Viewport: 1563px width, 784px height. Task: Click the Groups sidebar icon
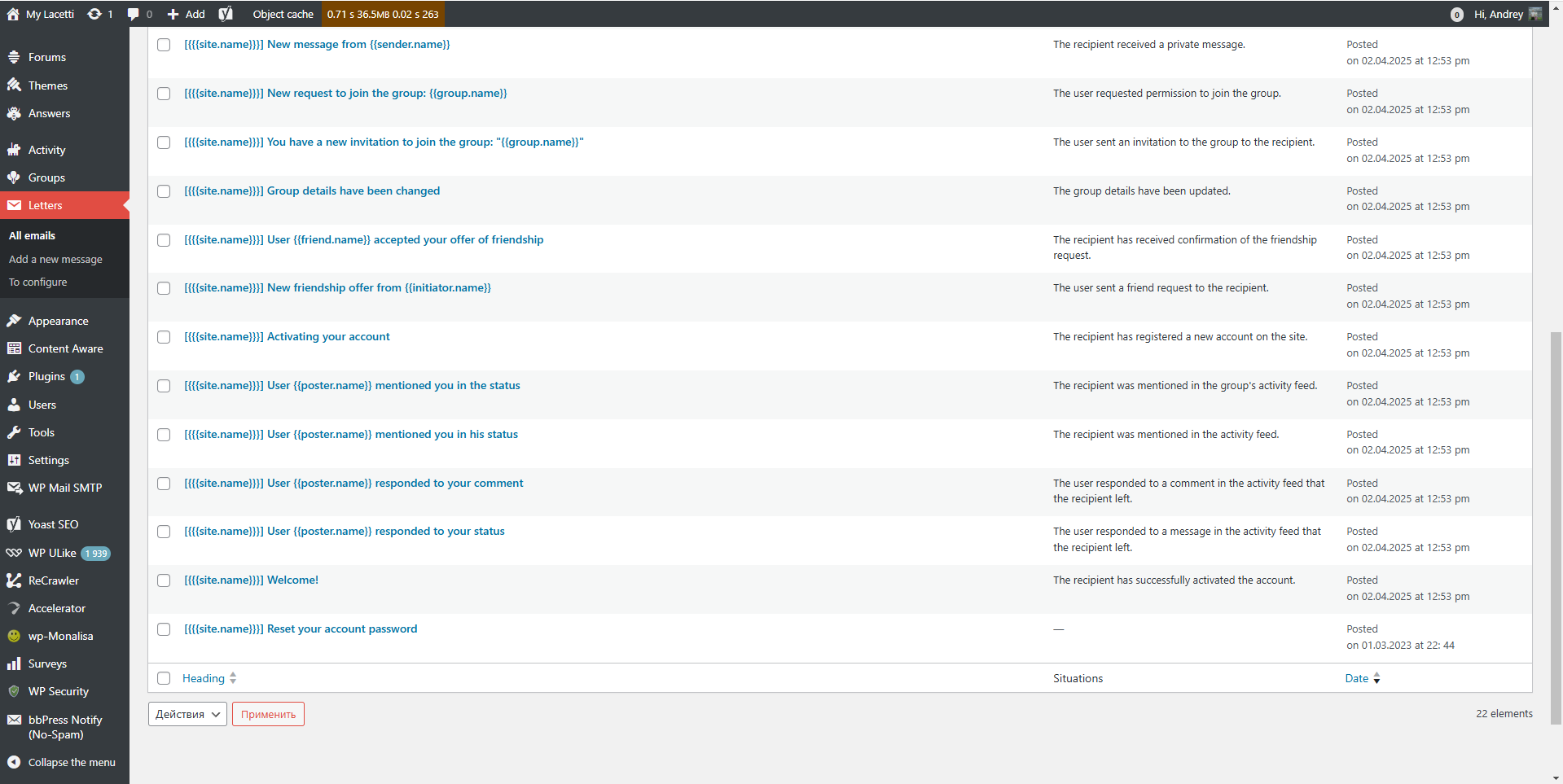click(x=14, y=177)
